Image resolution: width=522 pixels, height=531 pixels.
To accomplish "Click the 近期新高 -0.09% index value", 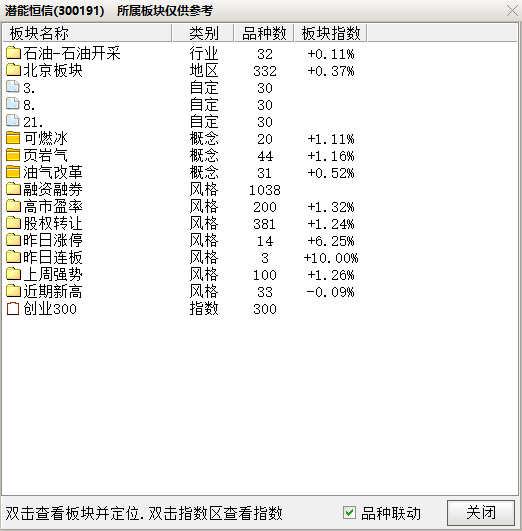I will tap(331, 292).
